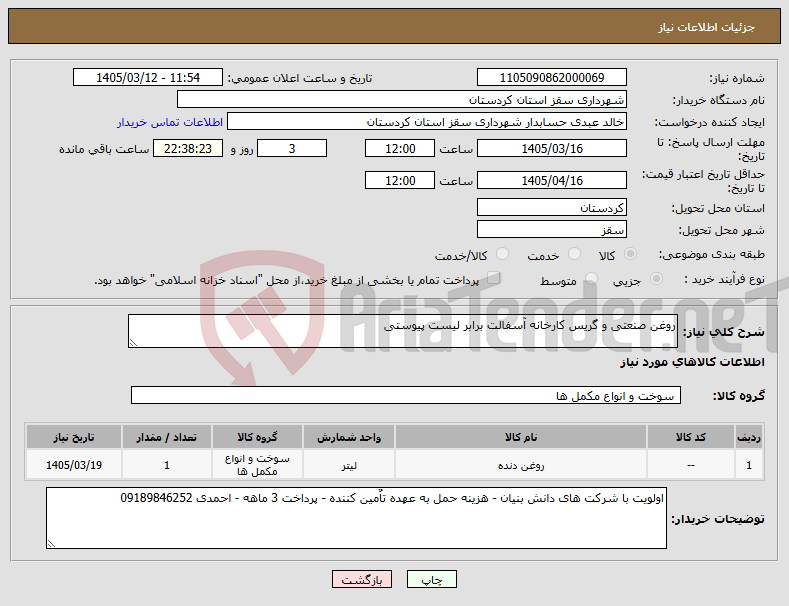
Task: Select the متوسط purchase type radio
Action: pyautogui.click(x=591, y=279)
